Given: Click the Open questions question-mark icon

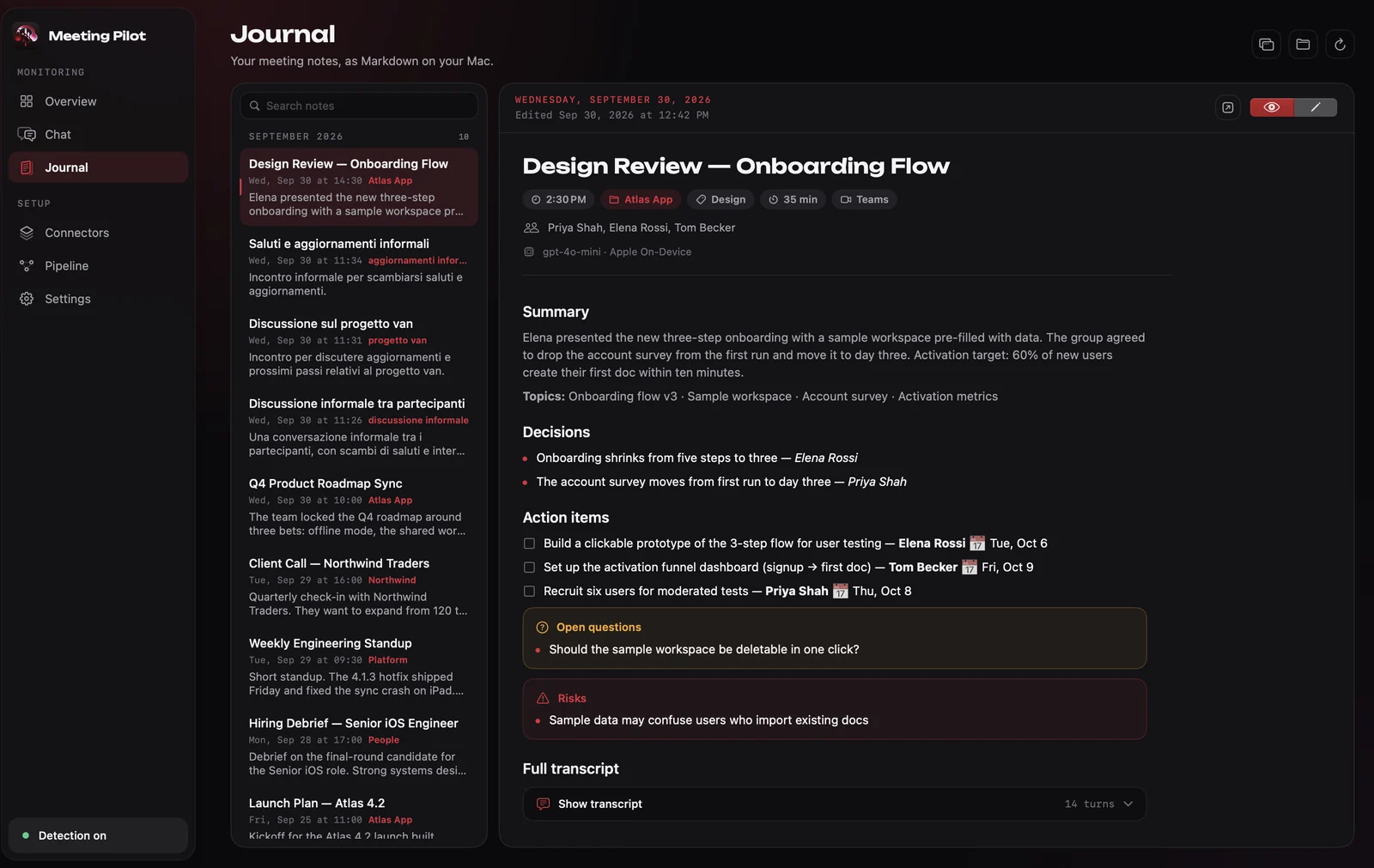Looking at the screenshot, I should point(543,628).
